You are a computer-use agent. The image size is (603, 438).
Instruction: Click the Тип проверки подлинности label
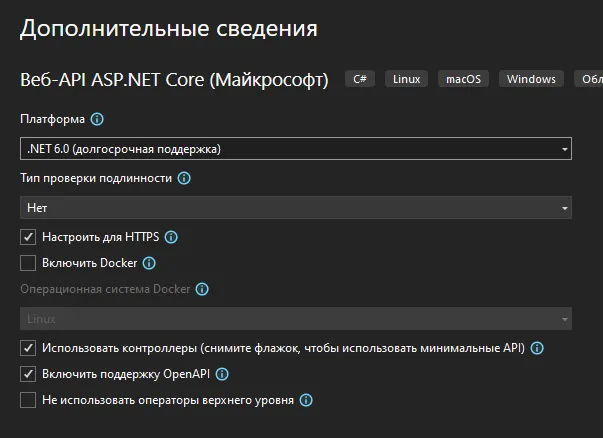tap(96, 178)
